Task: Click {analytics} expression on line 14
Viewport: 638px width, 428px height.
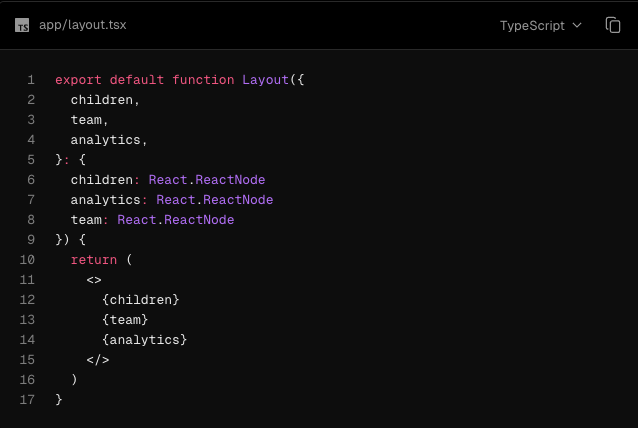Action: [144, 340]
